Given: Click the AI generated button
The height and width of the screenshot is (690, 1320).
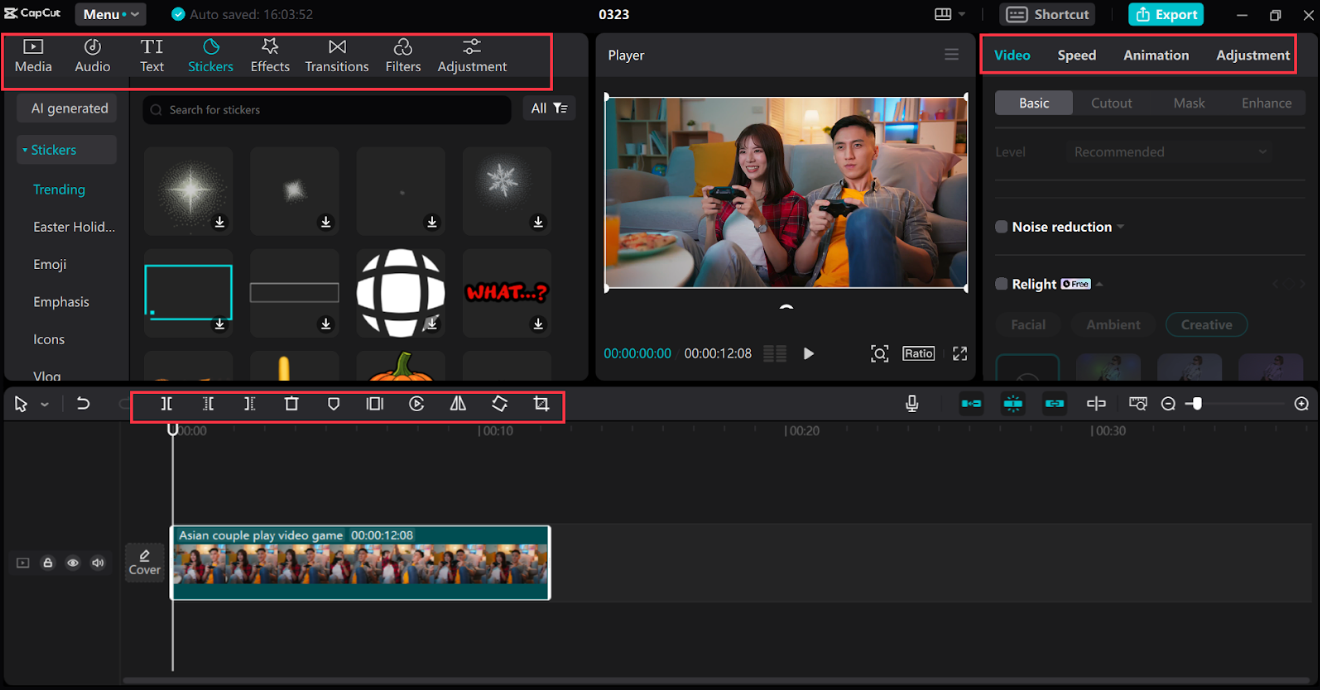Looking at the screenshot, I should [x=69, y=108].
